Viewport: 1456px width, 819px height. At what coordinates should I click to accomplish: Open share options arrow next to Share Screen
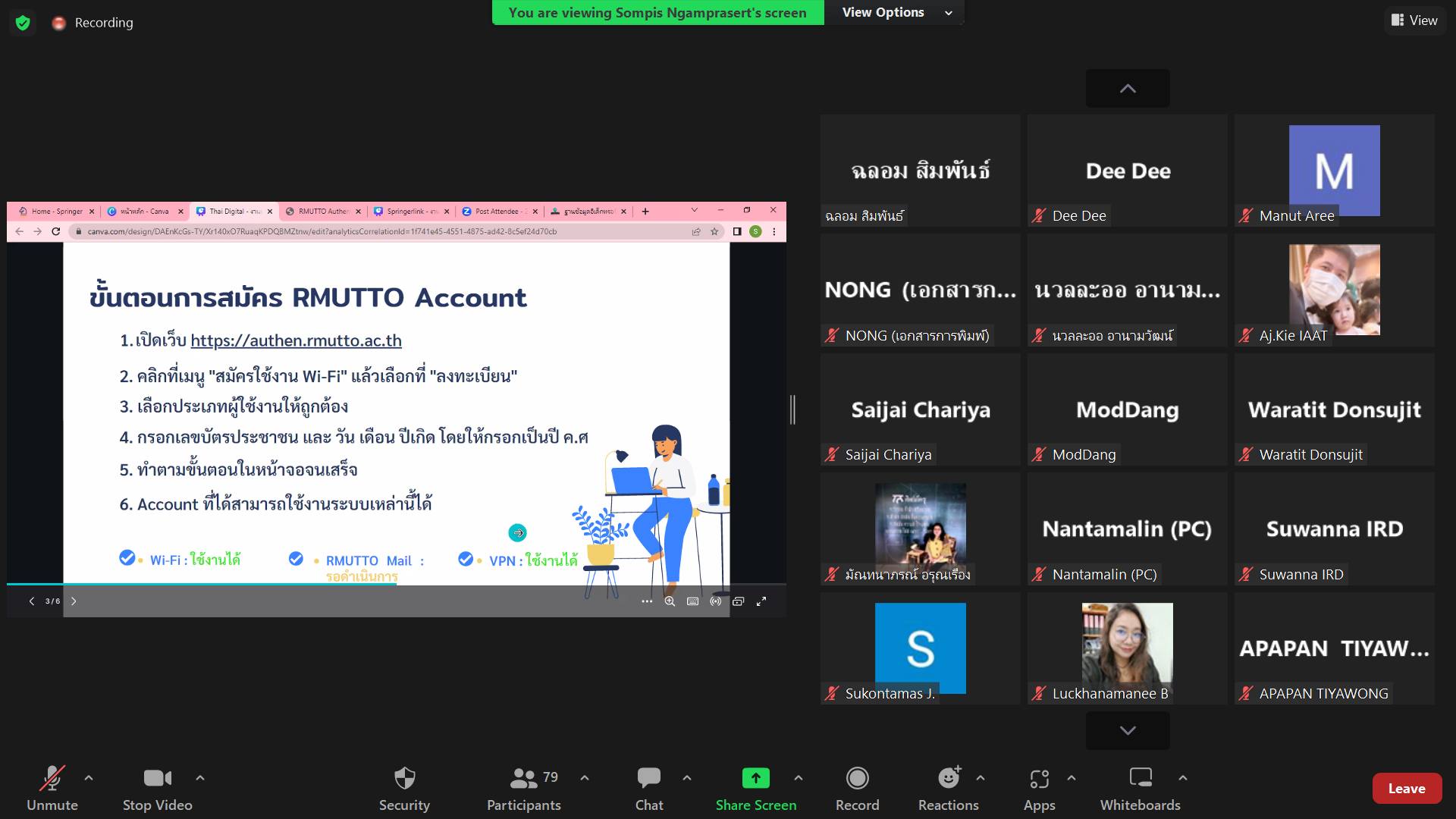point(799,777)
